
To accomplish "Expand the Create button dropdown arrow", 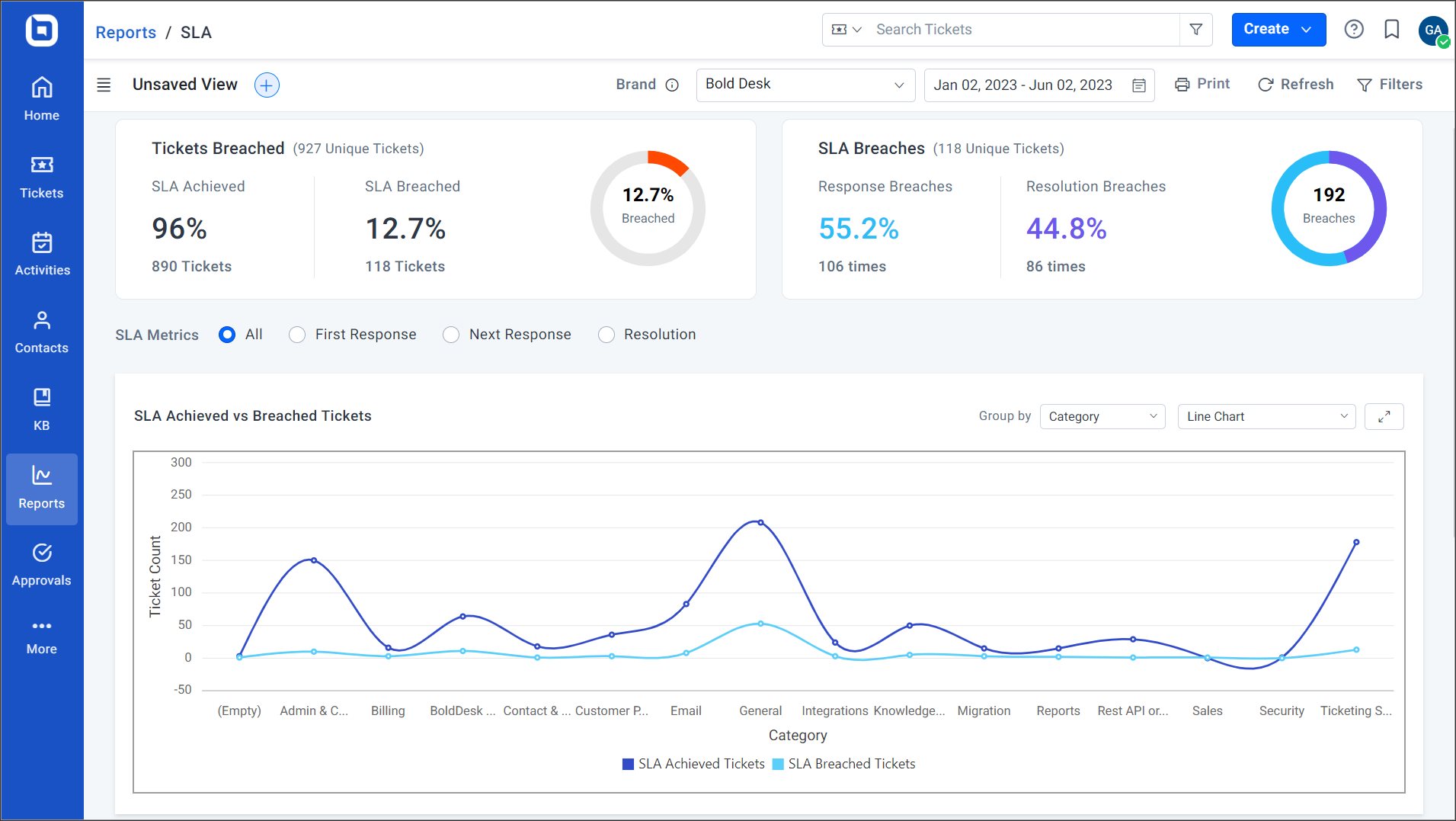I will coord(1306,30).
